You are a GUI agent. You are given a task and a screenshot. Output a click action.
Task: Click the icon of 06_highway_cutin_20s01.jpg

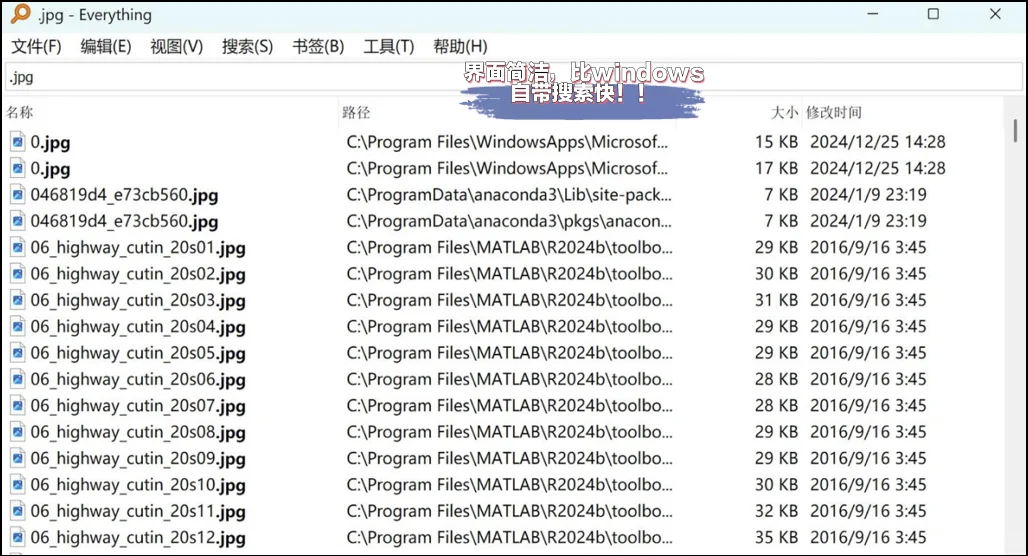coord(18,247)
